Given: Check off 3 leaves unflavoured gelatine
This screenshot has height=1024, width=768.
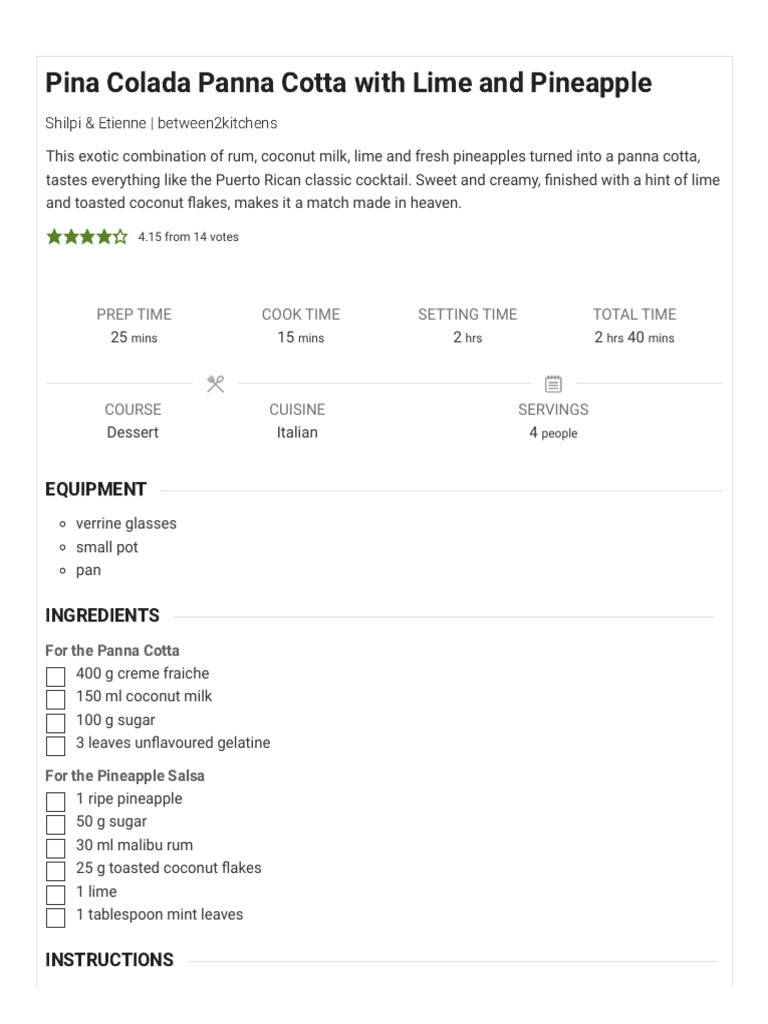Looking at the screenshot, I should pos(56,746).
